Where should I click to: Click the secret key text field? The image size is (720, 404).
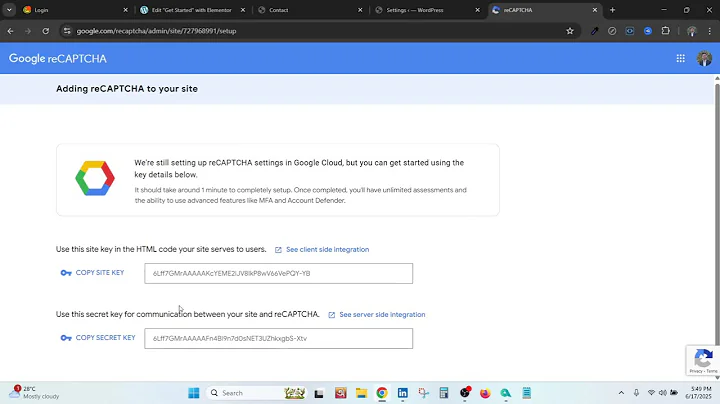pyautogui.click(x=278, y=338)
